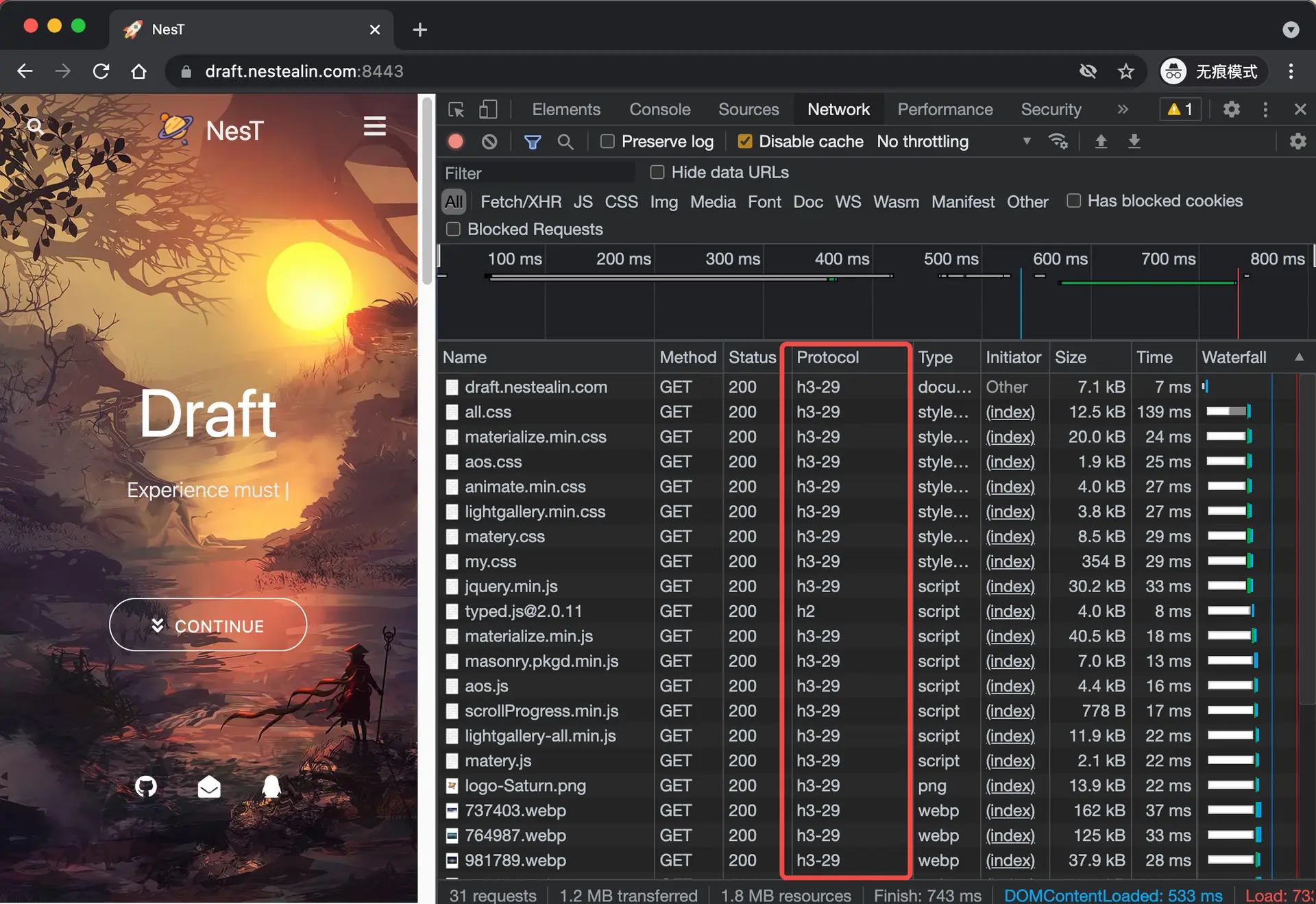Navigate back in browser
Screen dimensions: 1316x904
click(x=25, y=71)
